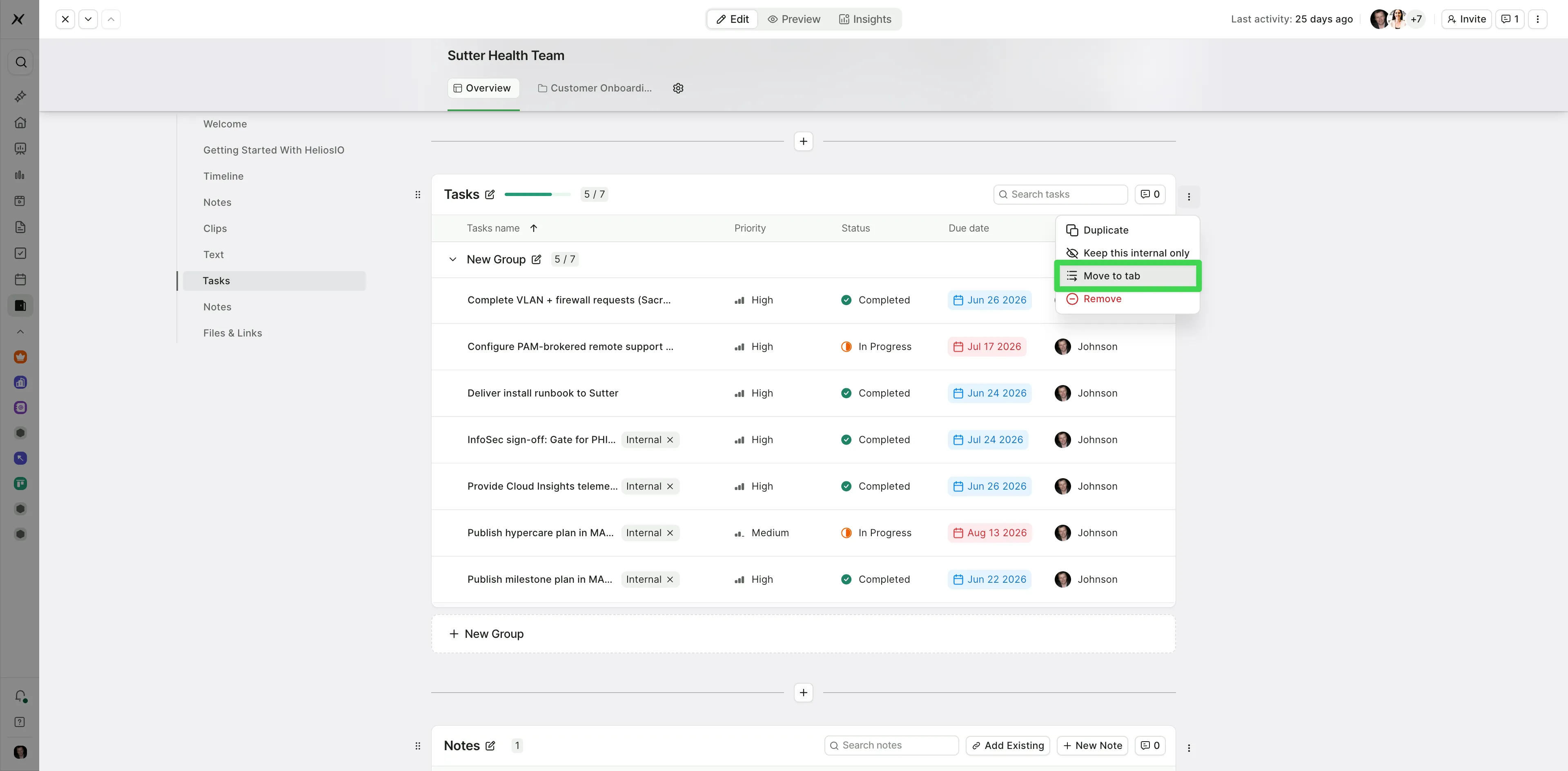Click the app logo at top-left

click(18, 19)
